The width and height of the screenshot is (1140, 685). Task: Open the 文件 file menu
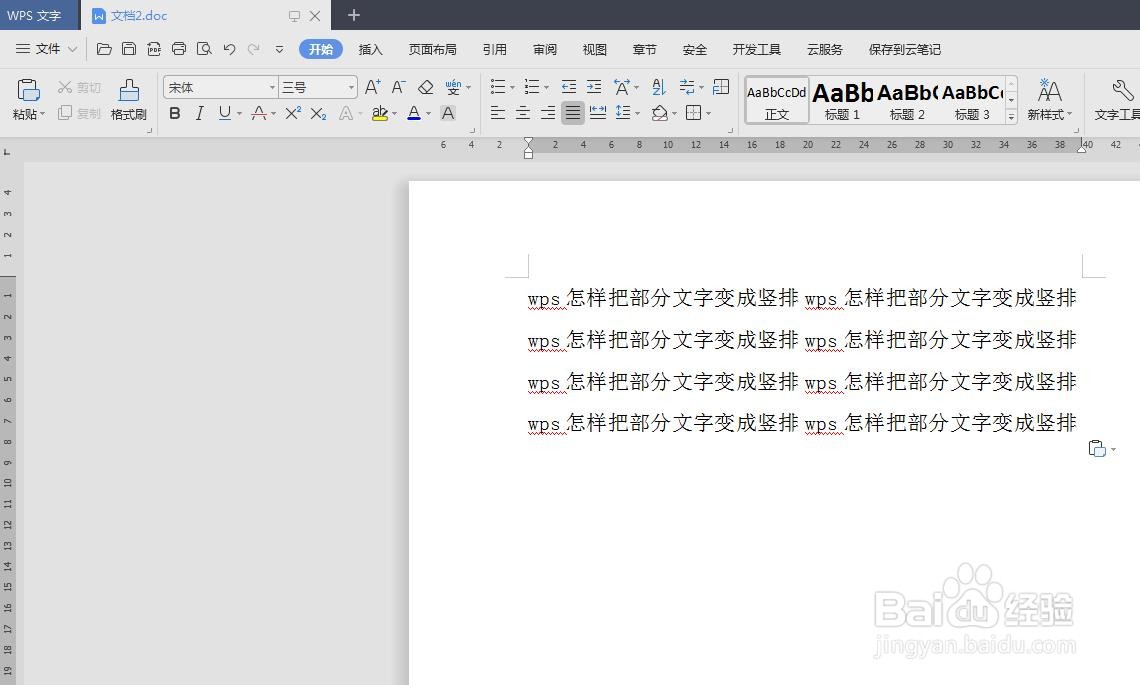coord(47,49)
